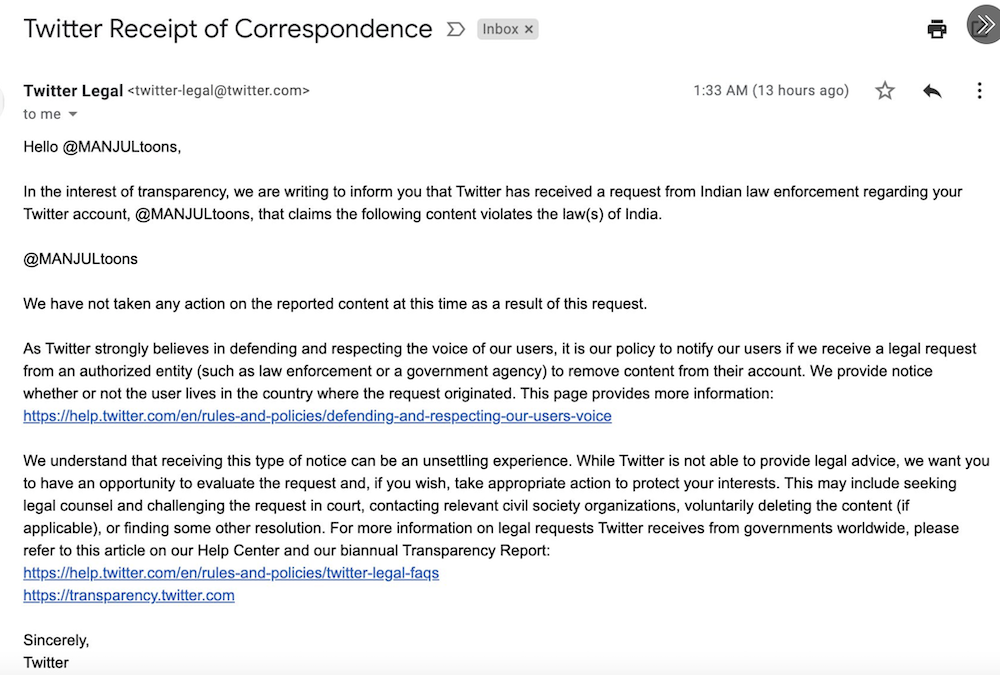1000x675 pixels.
Task: Click the 'Hello @MANJULtoons,' greeting
Action: (102, 147)
